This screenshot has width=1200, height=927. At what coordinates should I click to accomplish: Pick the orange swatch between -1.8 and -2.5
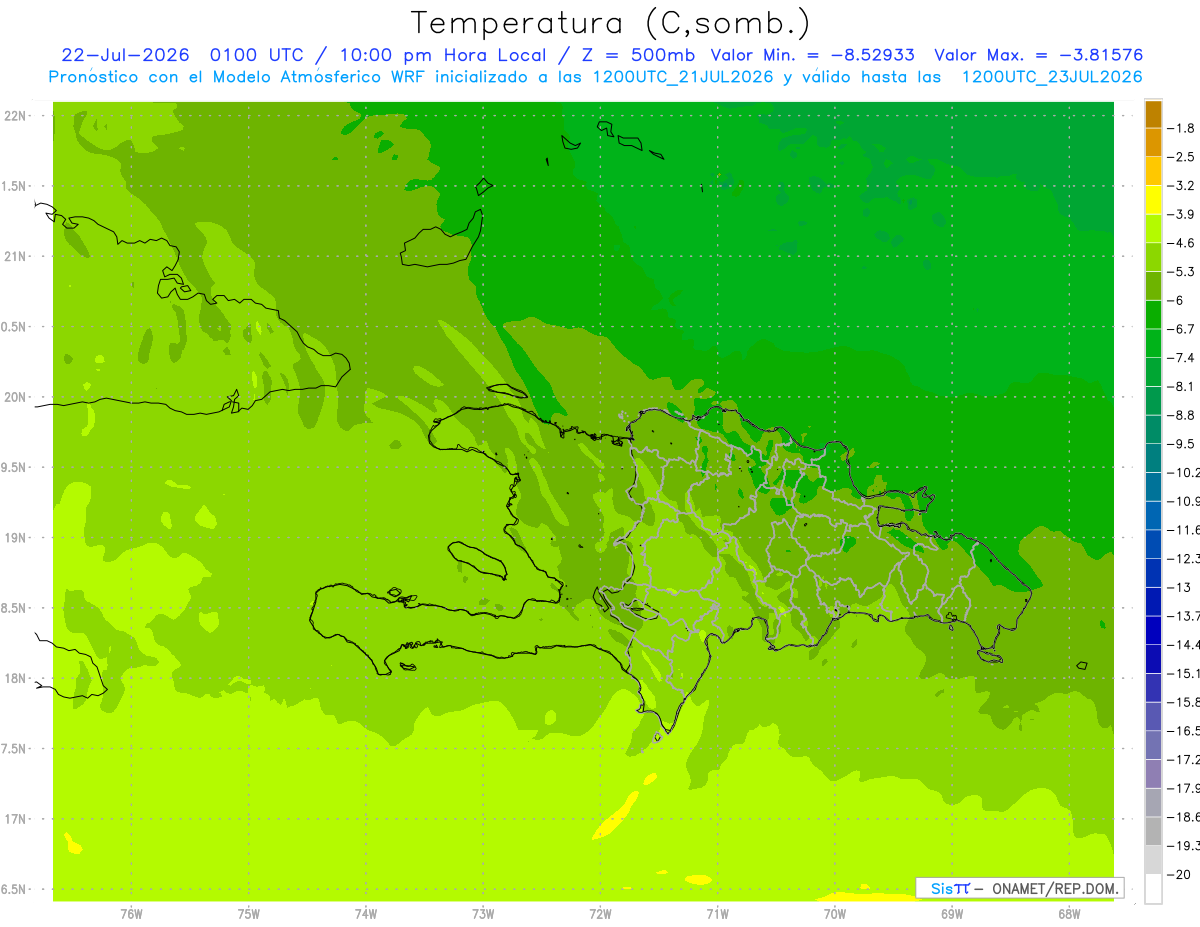1153,143
